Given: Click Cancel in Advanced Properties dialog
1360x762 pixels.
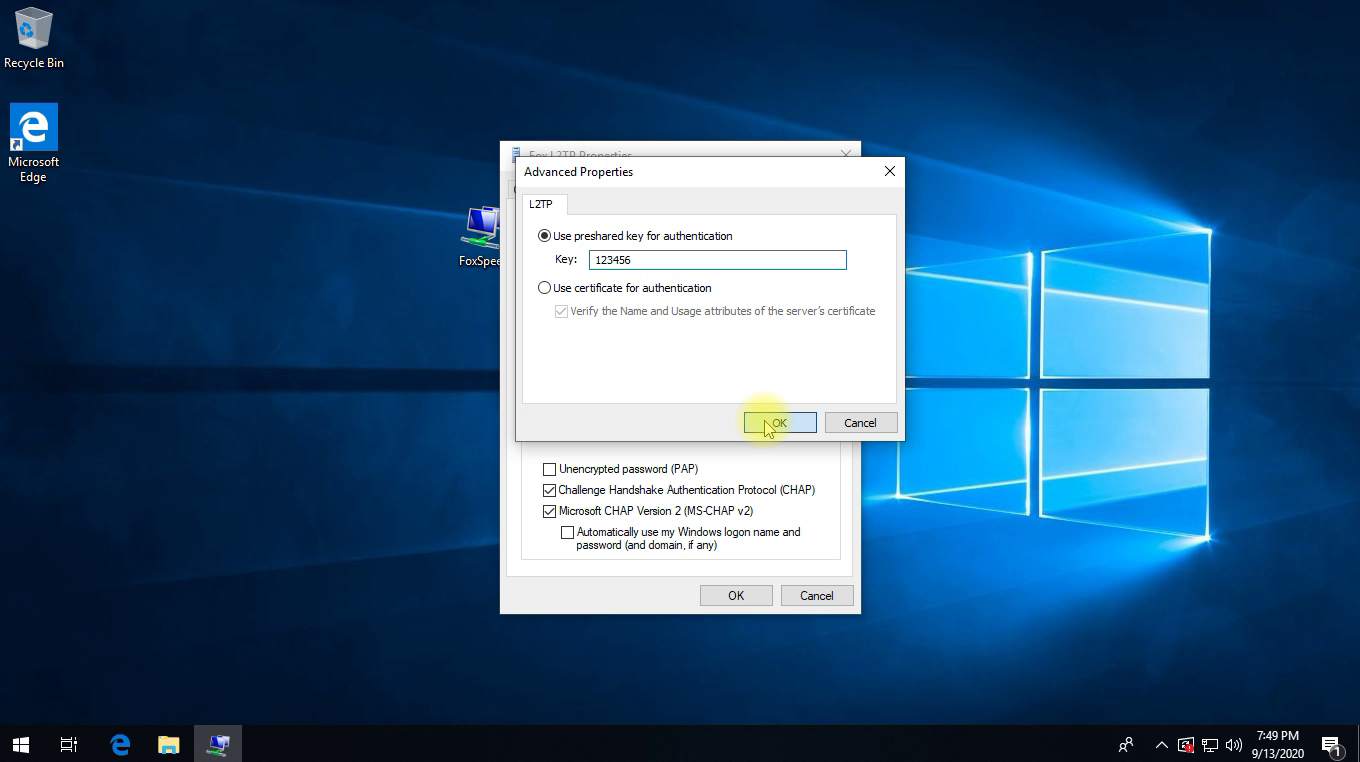Looking at the screenshot, I should point(860,423).
